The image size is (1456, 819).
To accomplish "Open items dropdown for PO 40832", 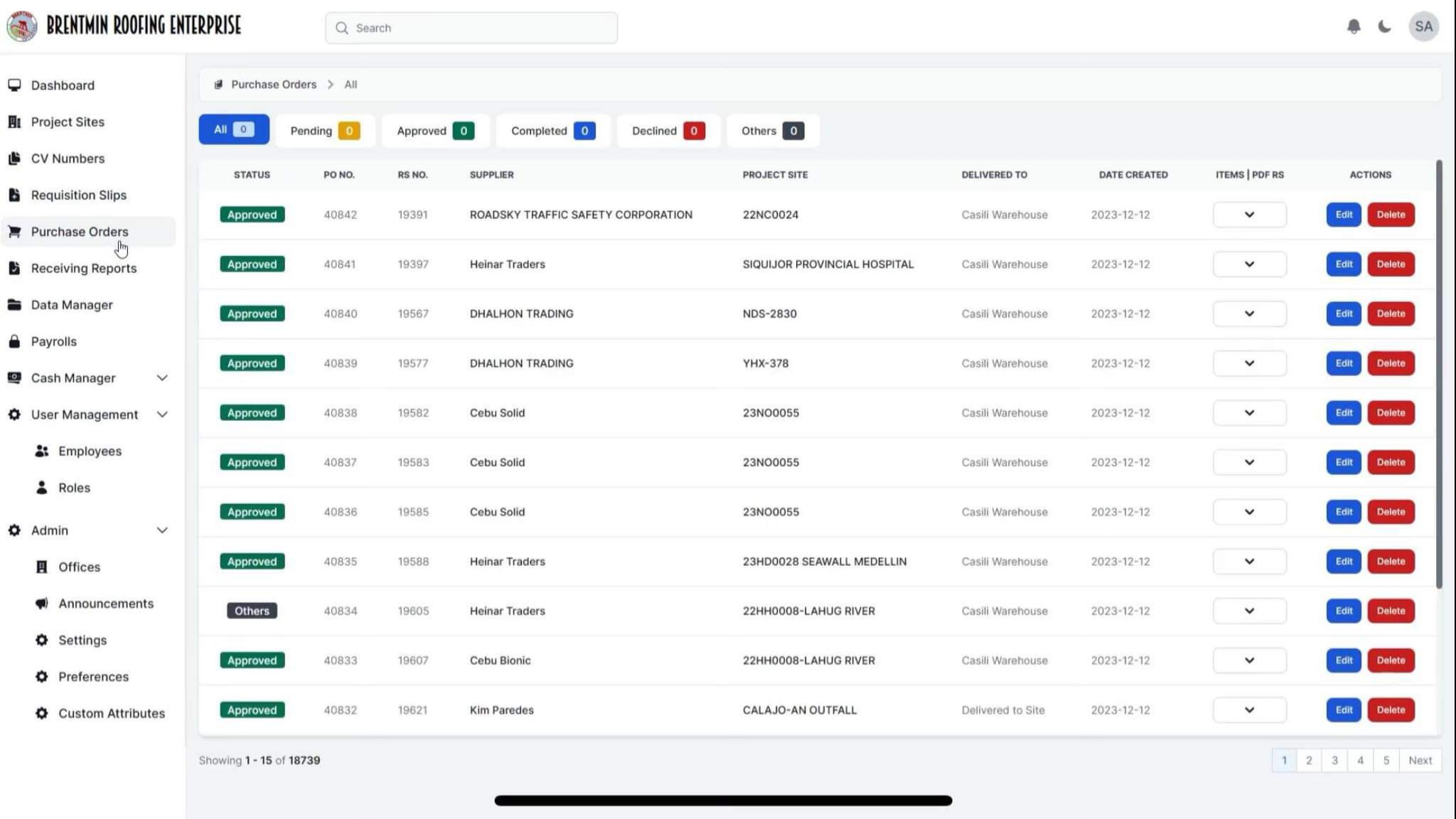I will (1249, 710).
